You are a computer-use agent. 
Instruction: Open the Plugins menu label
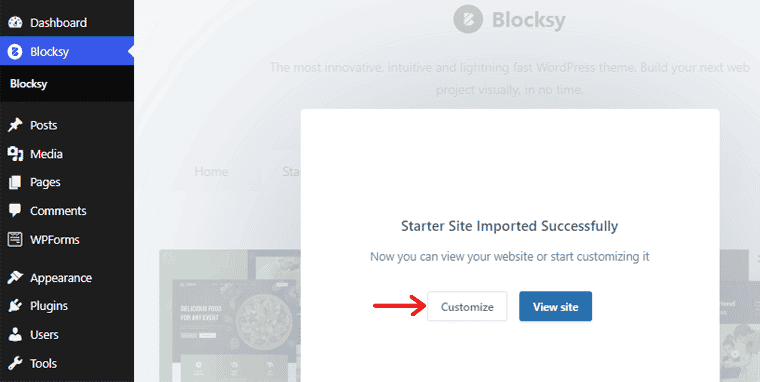coord(49,306)
